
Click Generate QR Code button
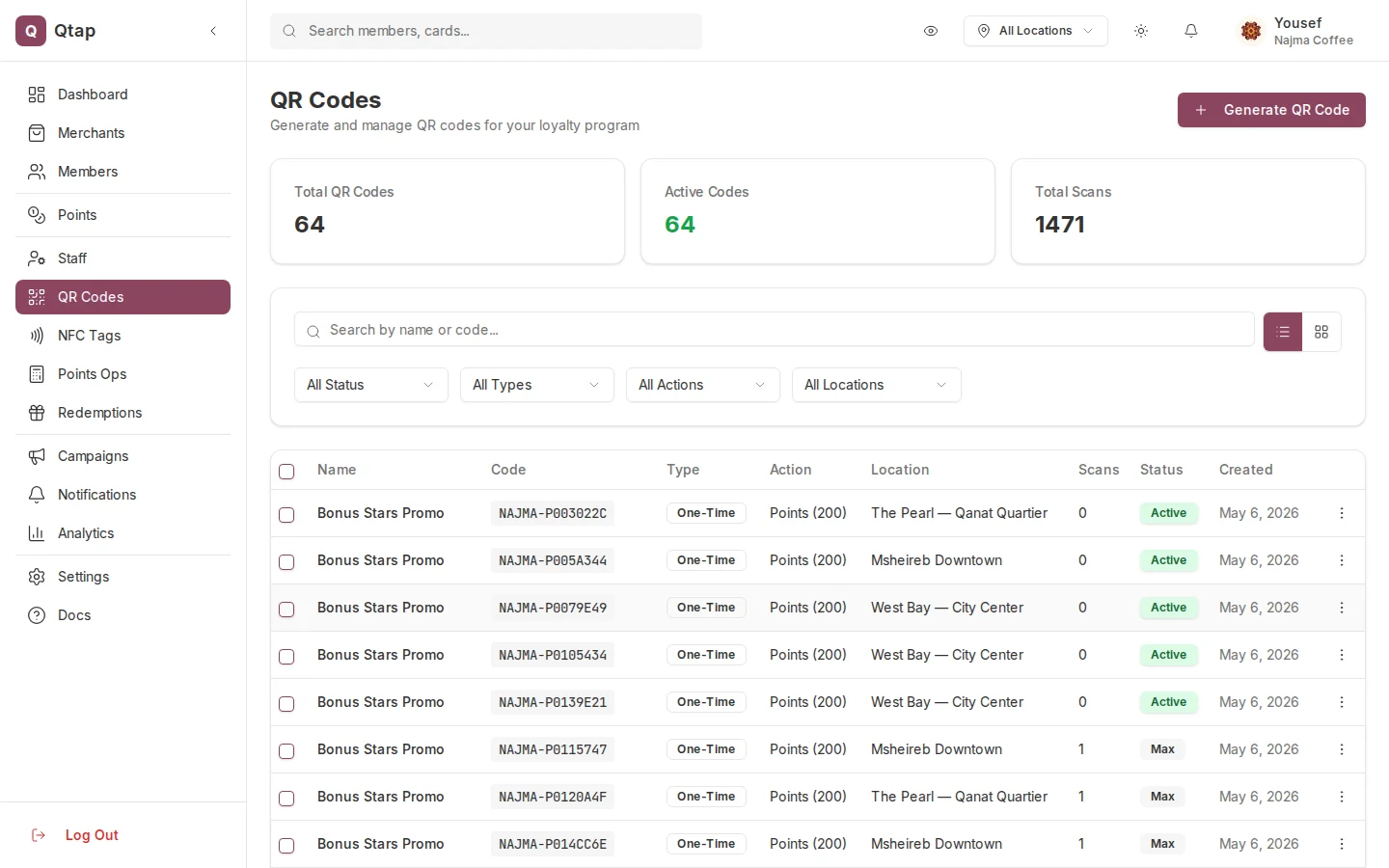point(1271,110)
